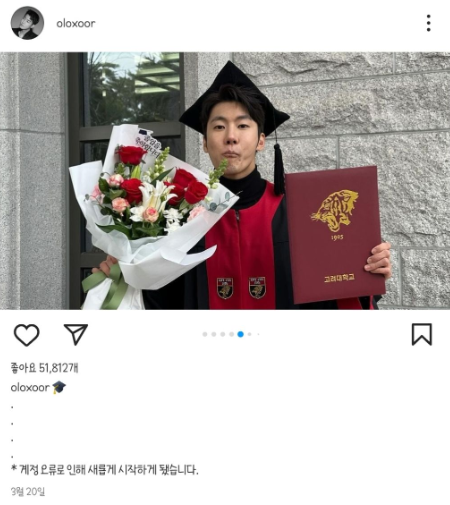Click the 3월 20일 post date
This screenshot has height=505, width=450.
[28, 491]
